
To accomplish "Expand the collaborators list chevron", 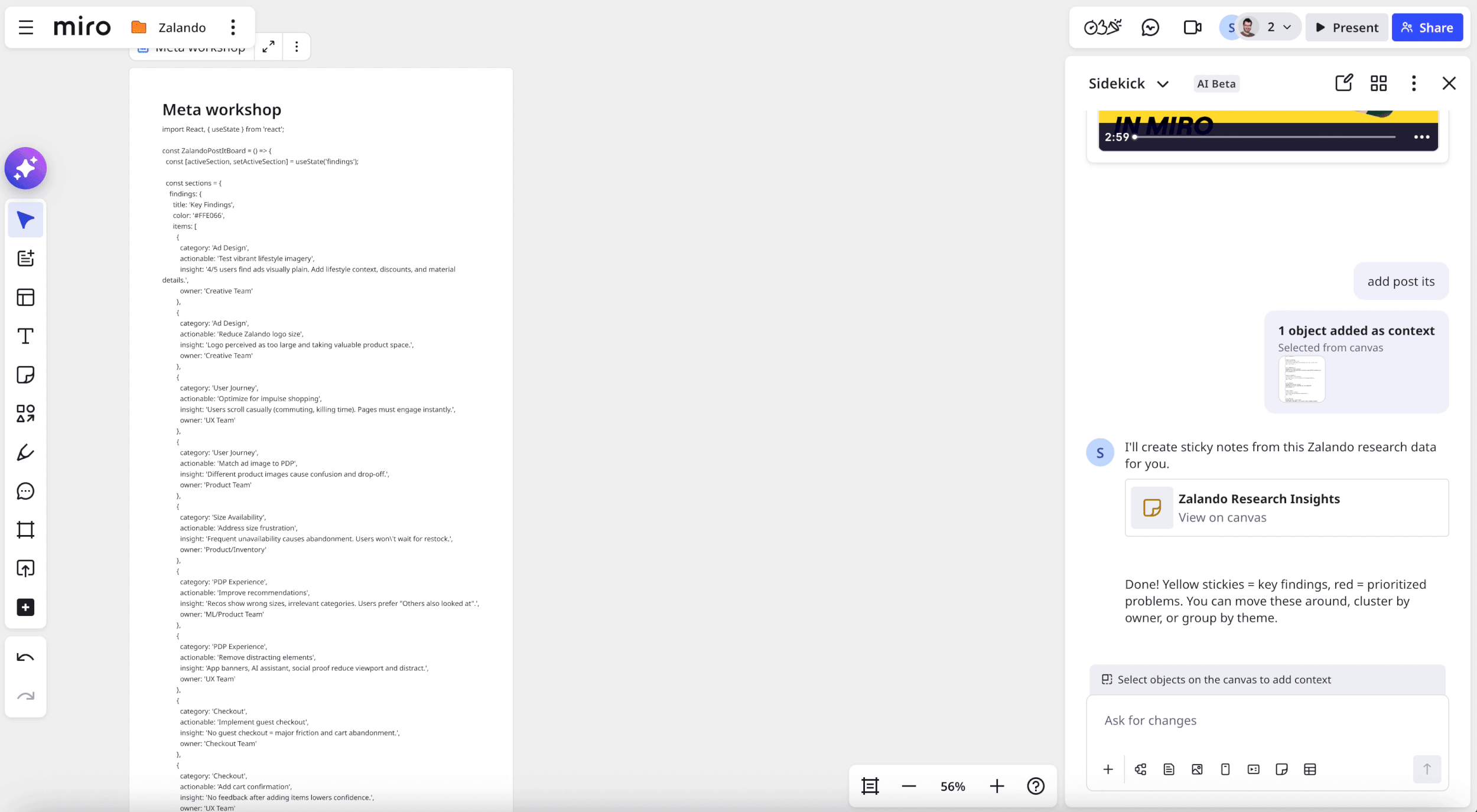I will coord(1287,27).
